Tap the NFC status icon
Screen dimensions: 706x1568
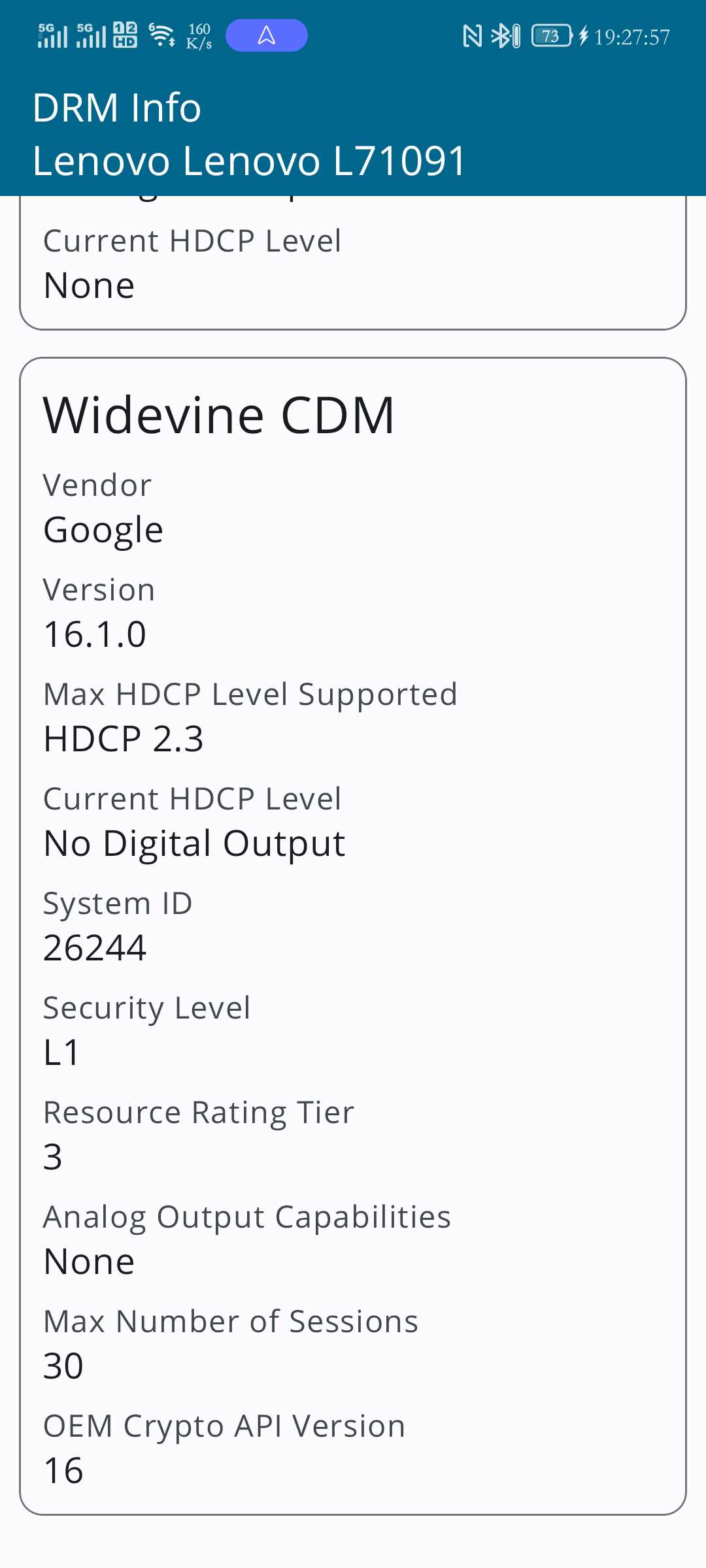coord(472,36)
